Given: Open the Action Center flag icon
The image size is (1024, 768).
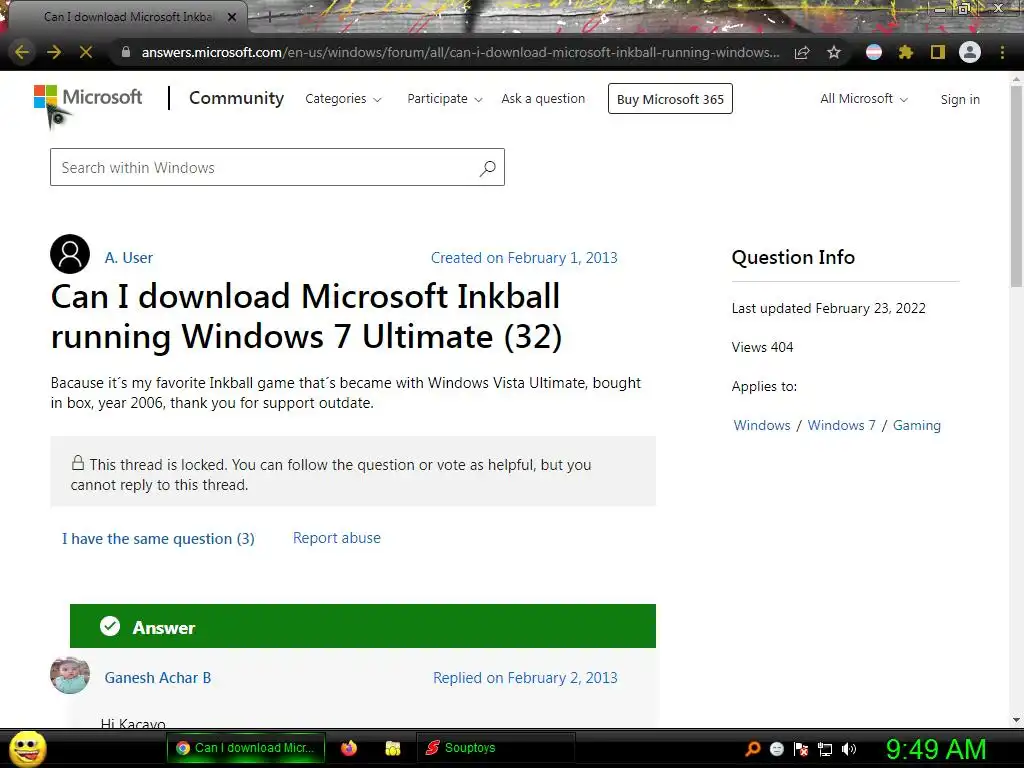Looking at the screenshot, I should click(801, 748).
